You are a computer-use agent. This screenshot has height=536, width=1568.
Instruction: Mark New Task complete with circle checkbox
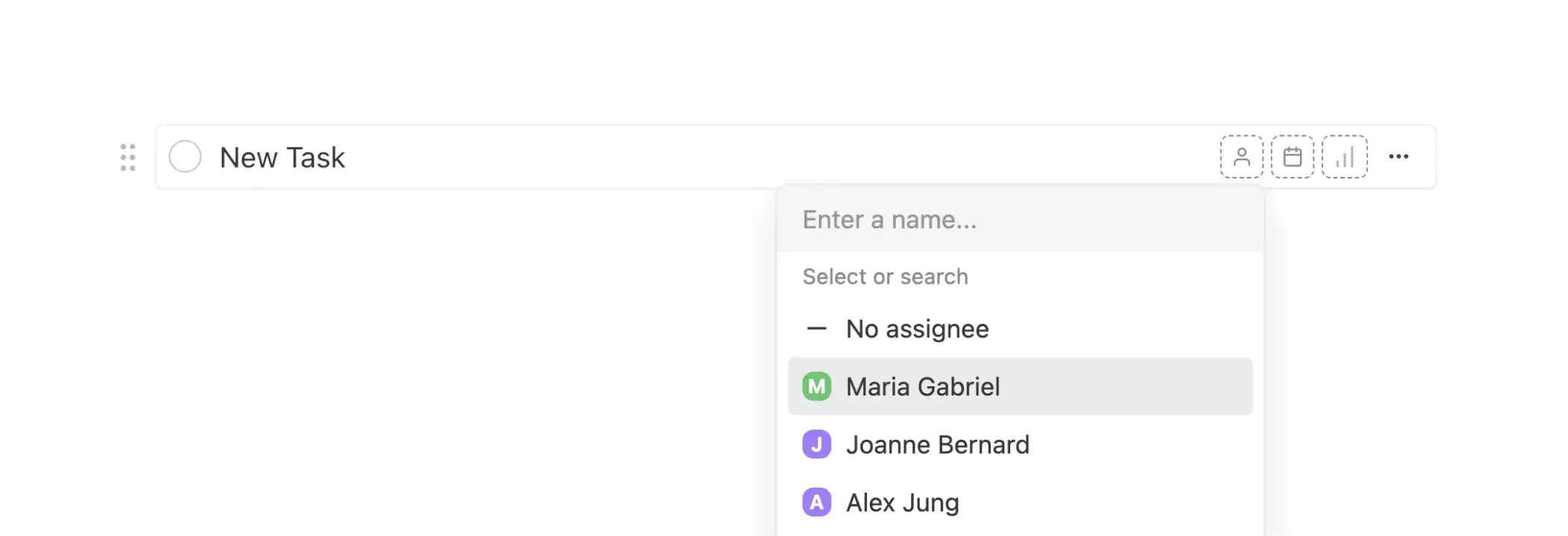click(185, 157)
